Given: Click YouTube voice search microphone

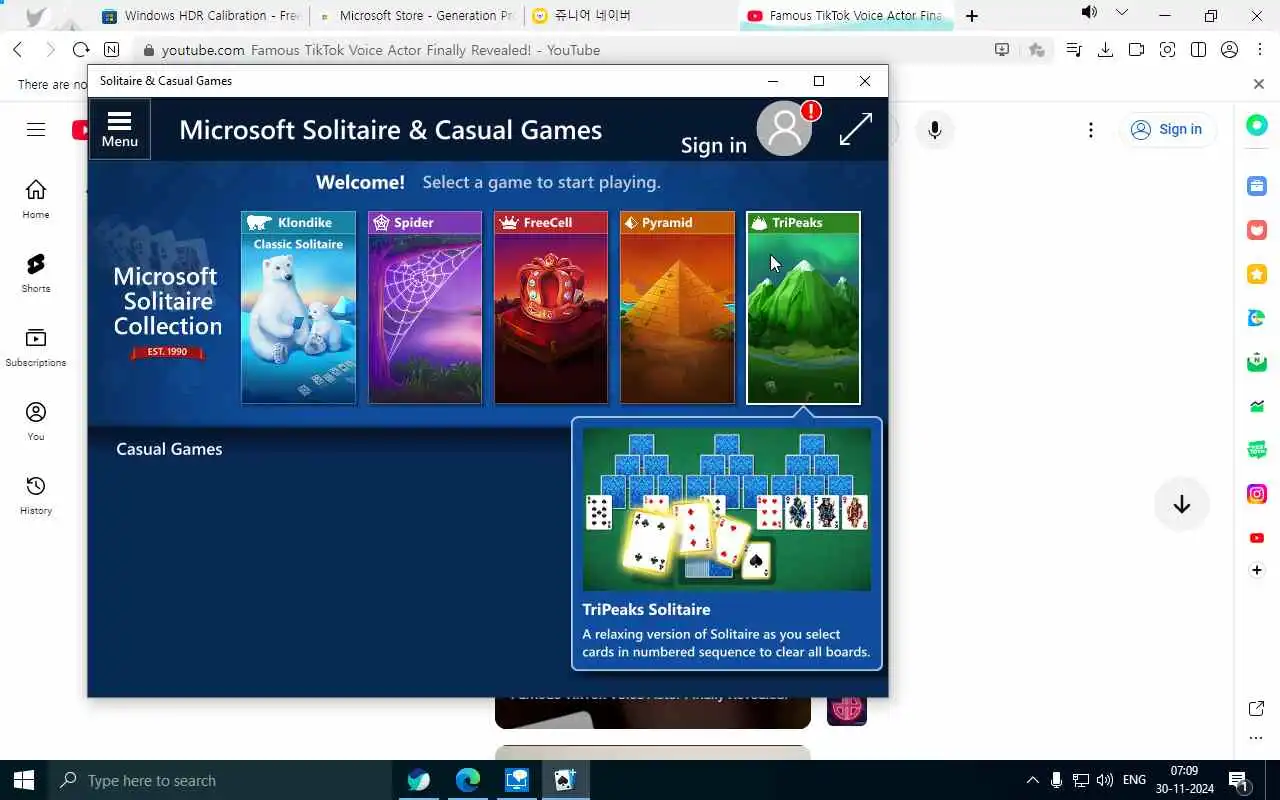Looking at the screenshot, I should point(935,130).
